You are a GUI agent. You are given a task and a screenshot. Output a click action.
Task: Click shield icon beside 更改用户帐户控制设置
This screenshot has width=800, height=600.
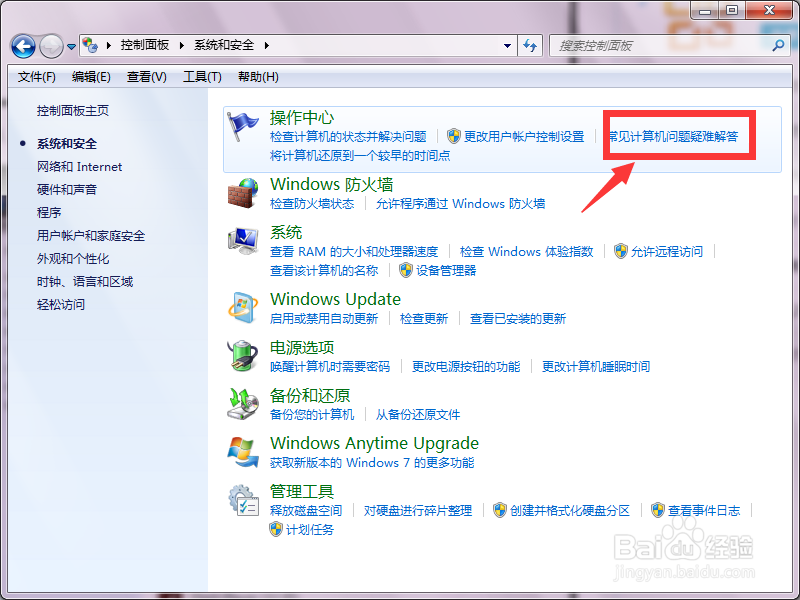(x=454, y=136)
